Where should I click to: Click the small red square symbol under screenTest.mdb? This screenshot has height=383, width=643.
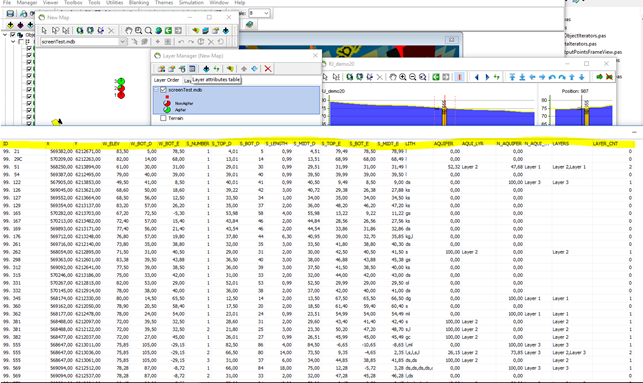point(167,97)
